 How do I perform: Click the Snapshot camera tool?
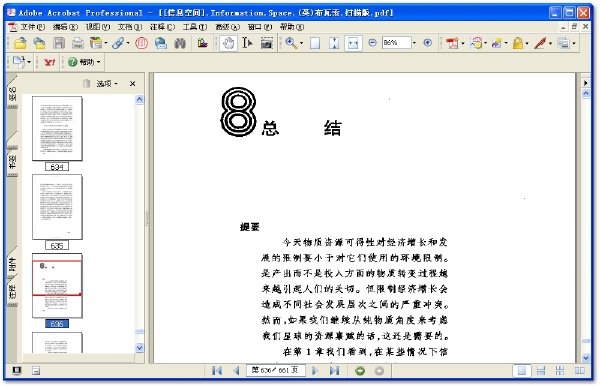click(x=267, y=43)
